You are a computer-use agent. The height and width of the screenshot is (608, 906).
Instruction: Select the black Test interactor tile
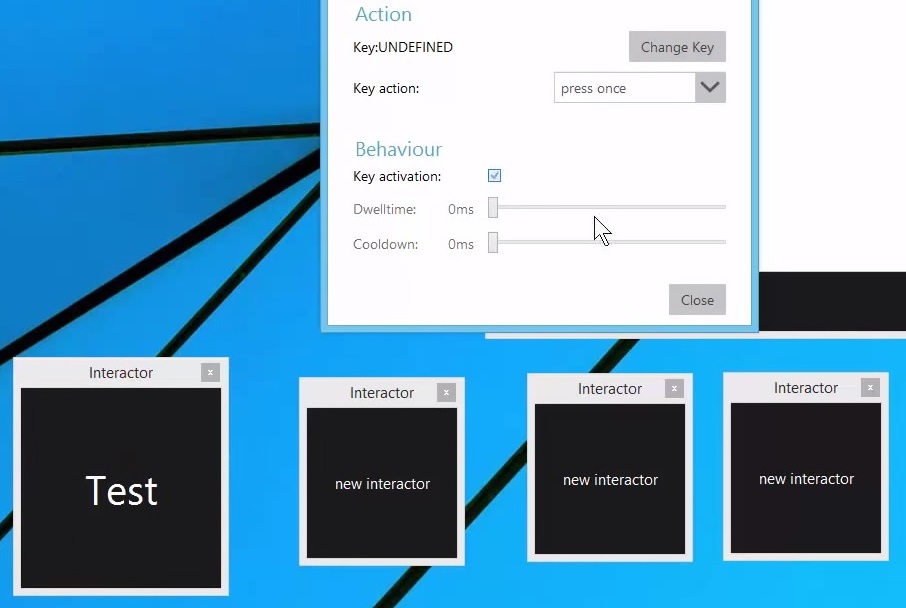121,488
